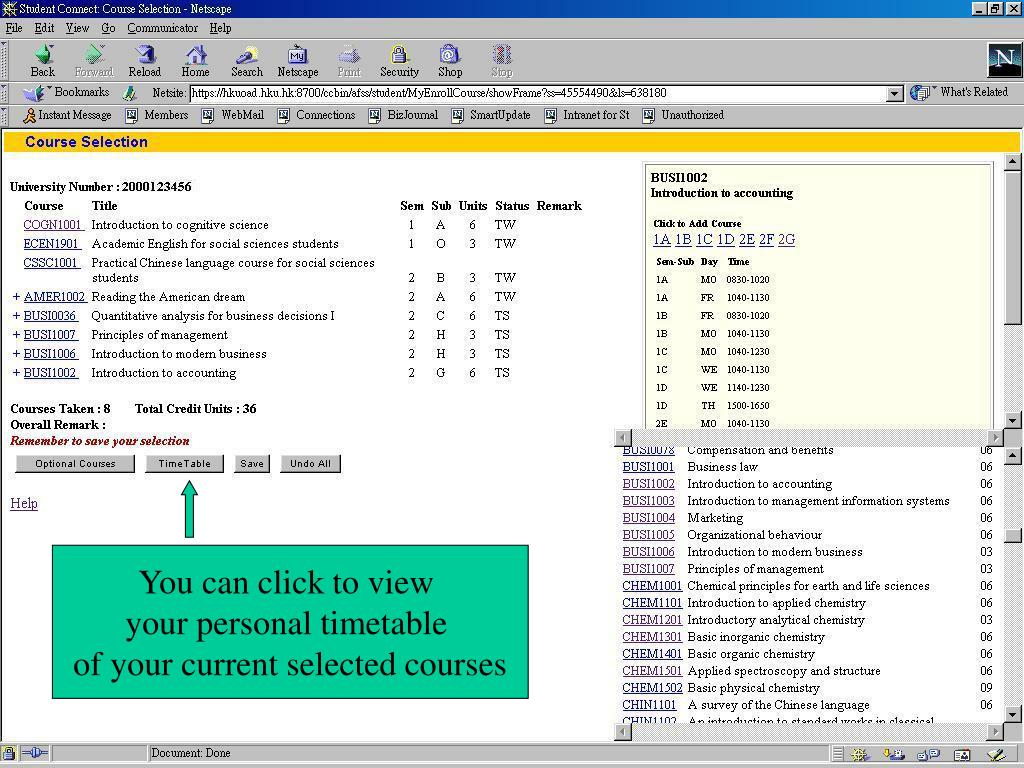Click the Print toolbar icon
Viewport: 1024px width, 768px height.
[x=349, y=55]
